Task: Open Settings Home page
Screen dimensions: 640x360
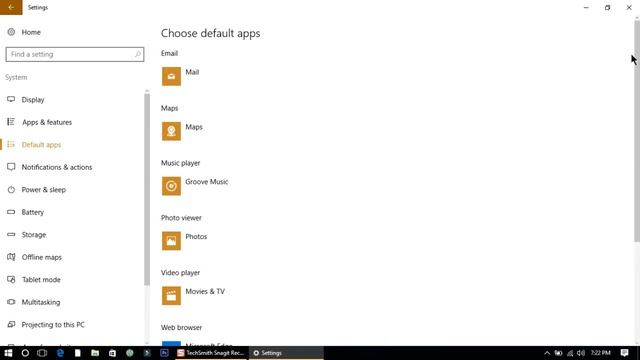Action: click(x=24, y=32)
